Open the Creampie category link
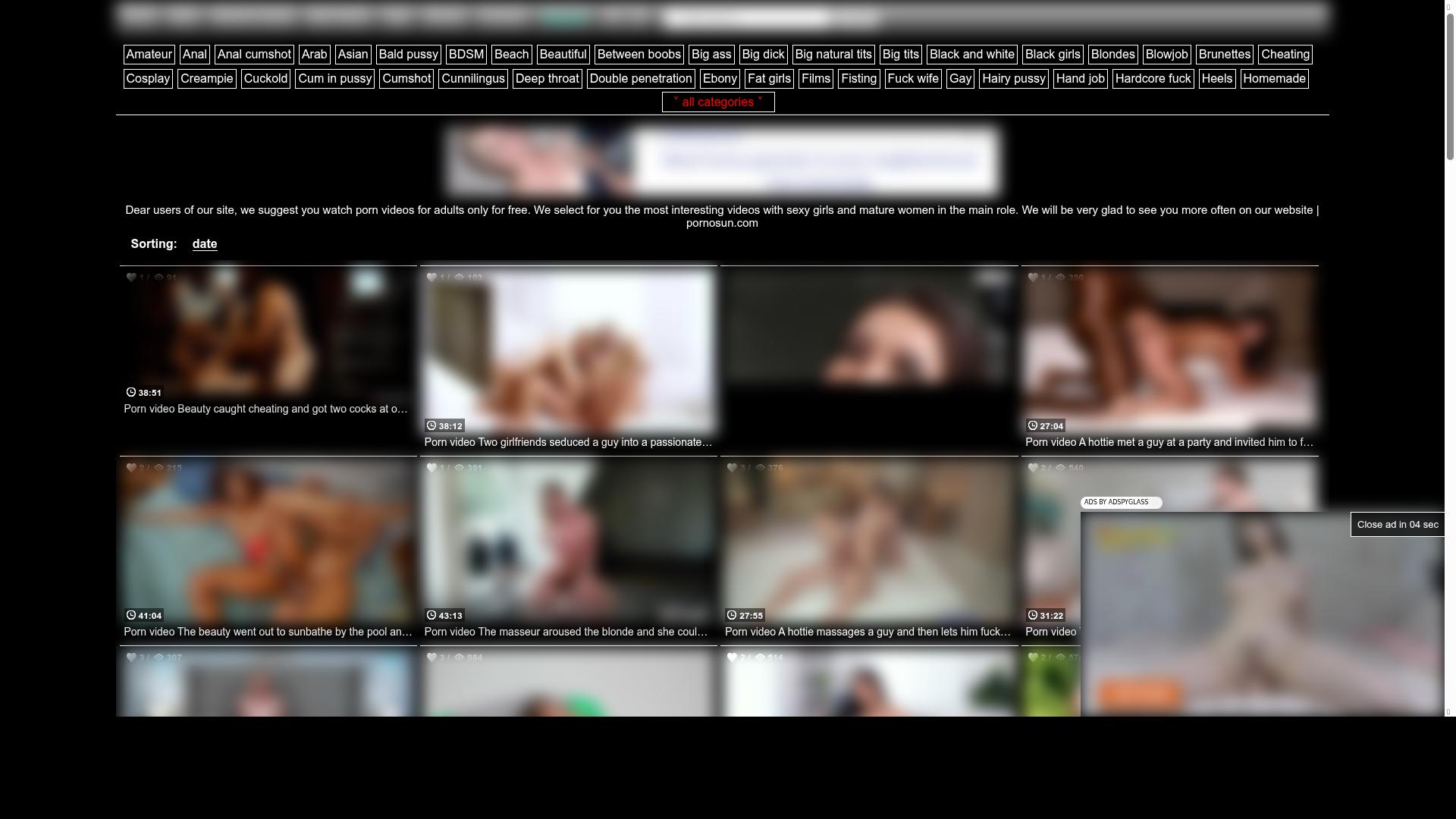1456x819 pixels. coord(206,78)
